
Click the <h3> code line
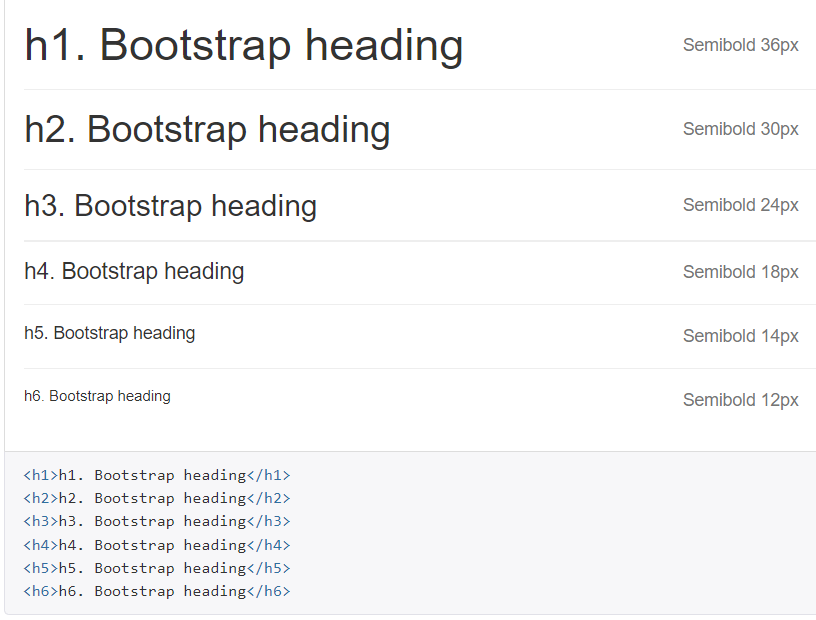pyautogui.click(x=157, y=521)
